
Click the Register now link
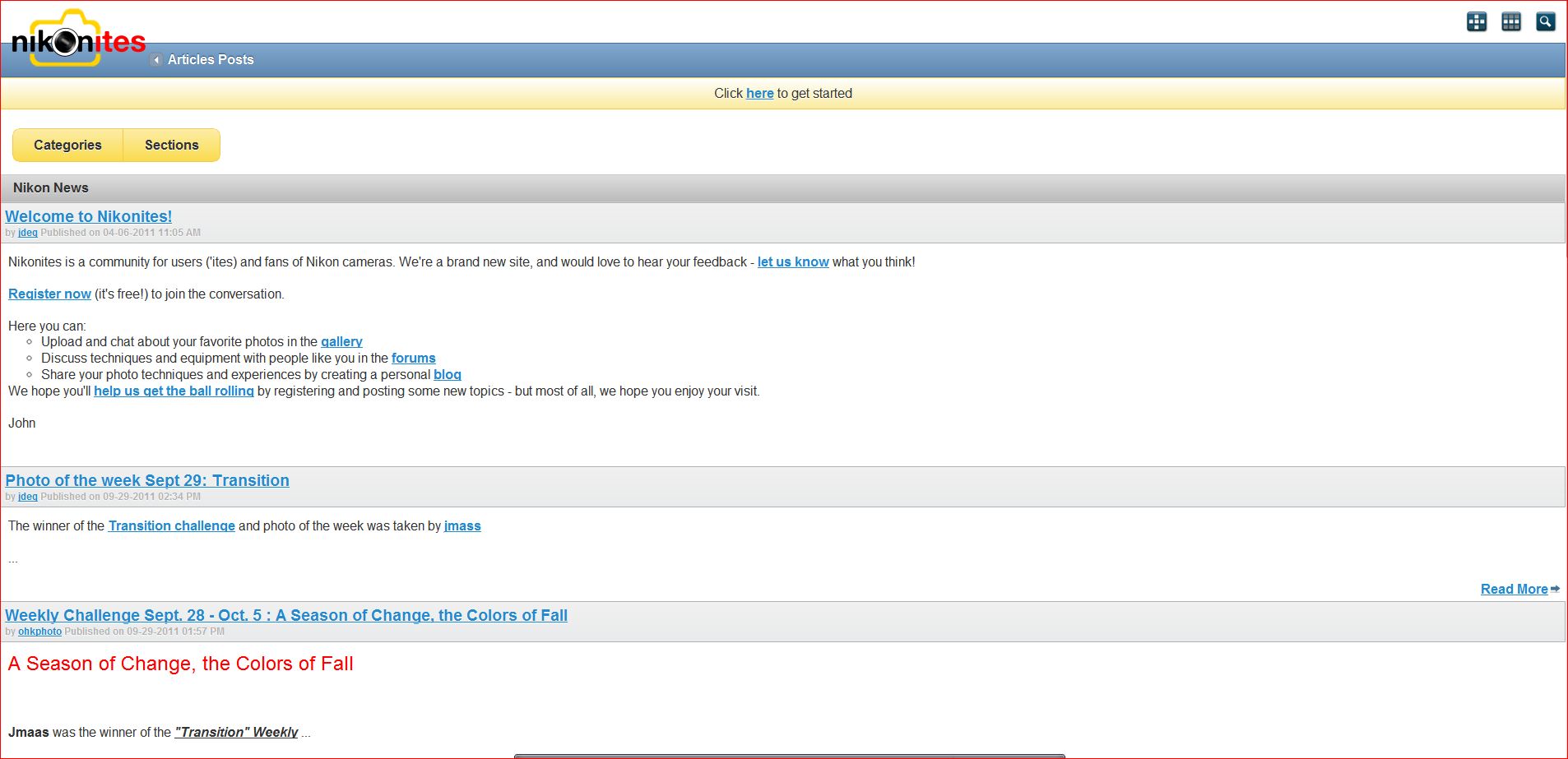coord(49,294)
